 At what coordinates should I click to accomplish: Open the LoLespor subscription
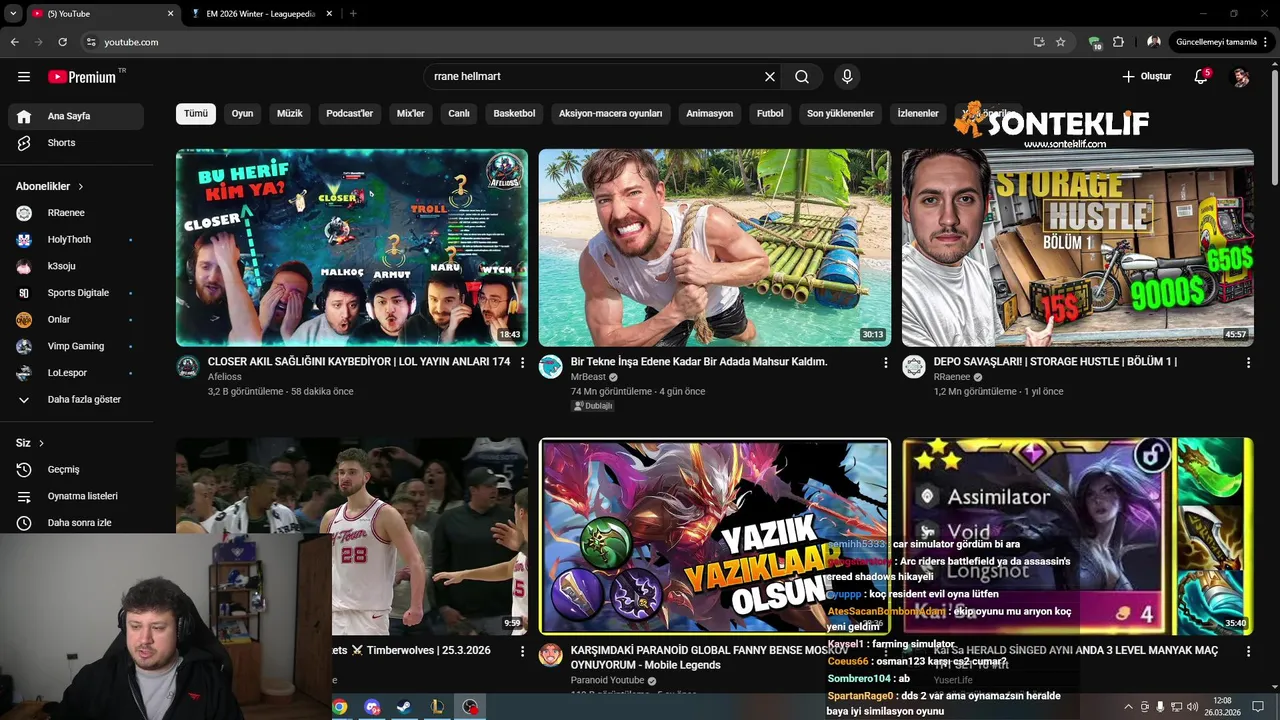(76, 373)
